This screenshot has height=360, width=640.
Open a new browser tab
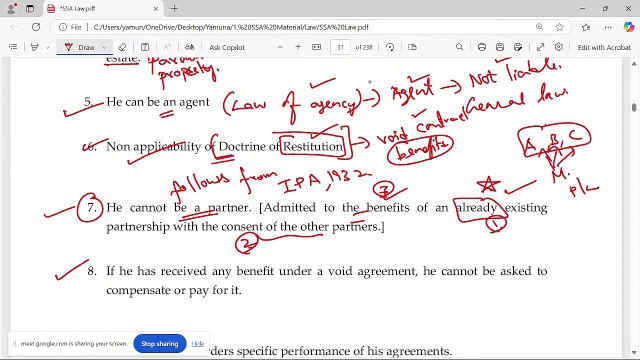[174, 9]
